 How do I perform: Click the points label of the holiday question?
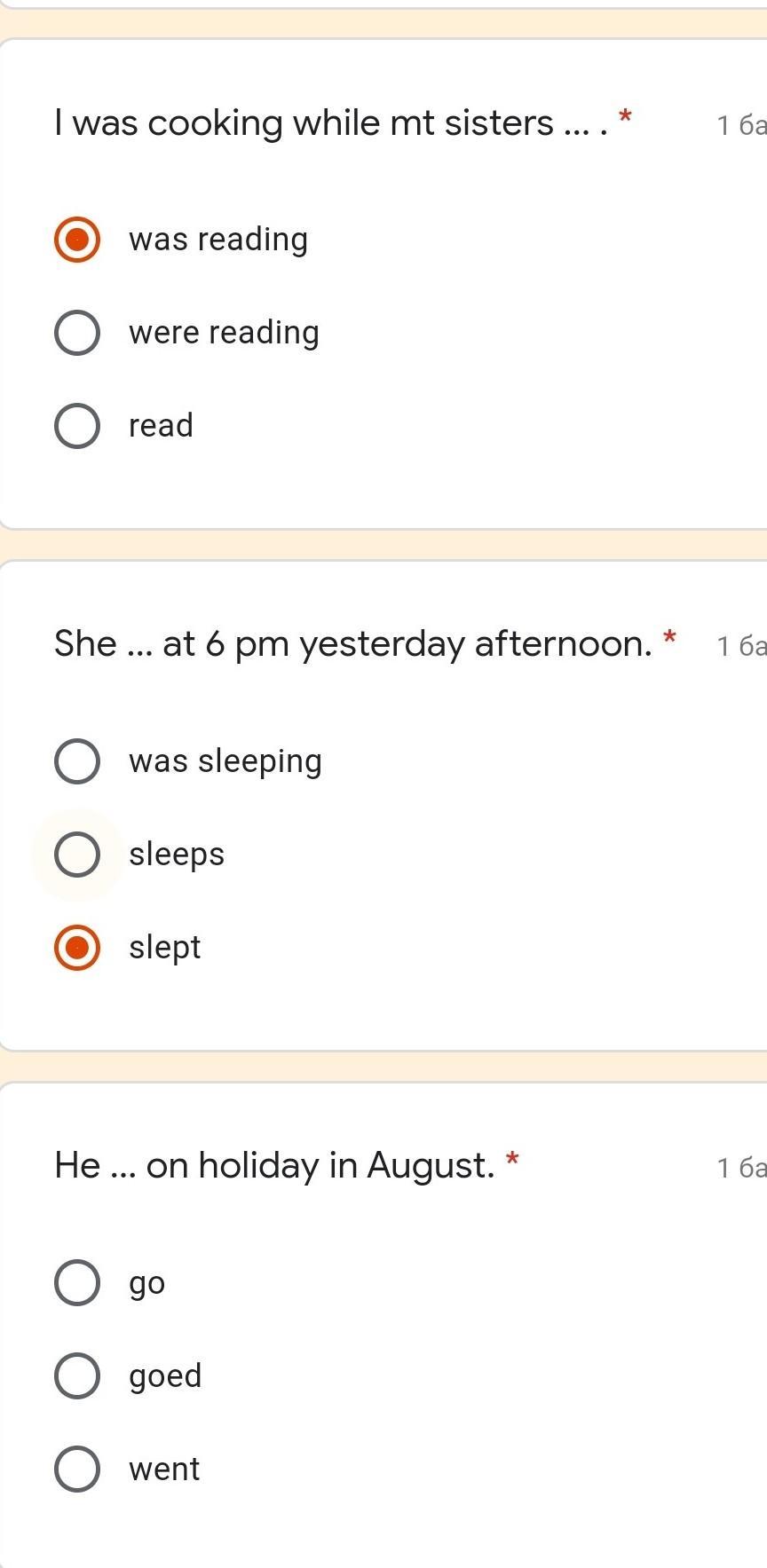coord(740,1168)
